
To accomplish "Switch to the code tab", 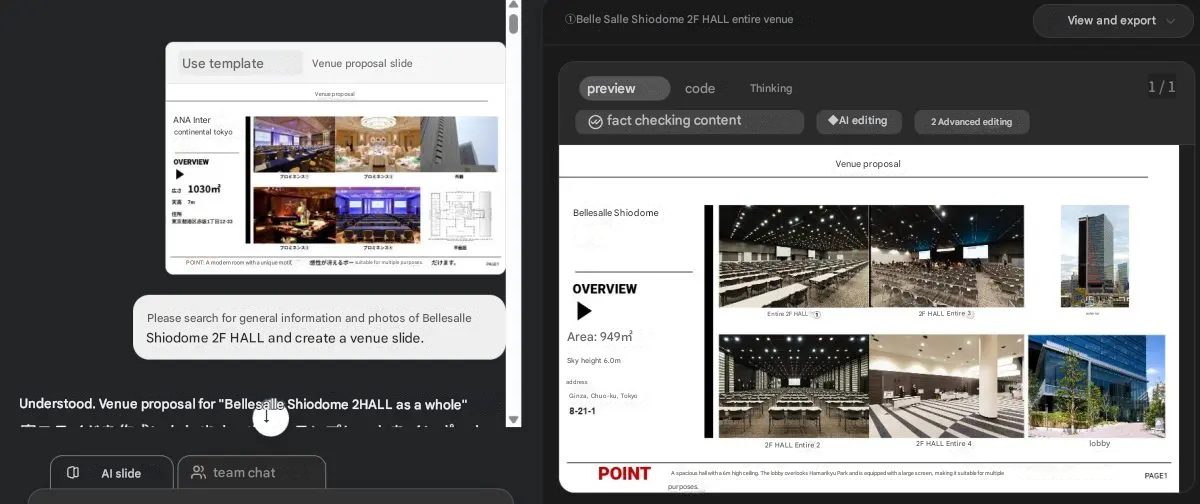I will [700, 88].
